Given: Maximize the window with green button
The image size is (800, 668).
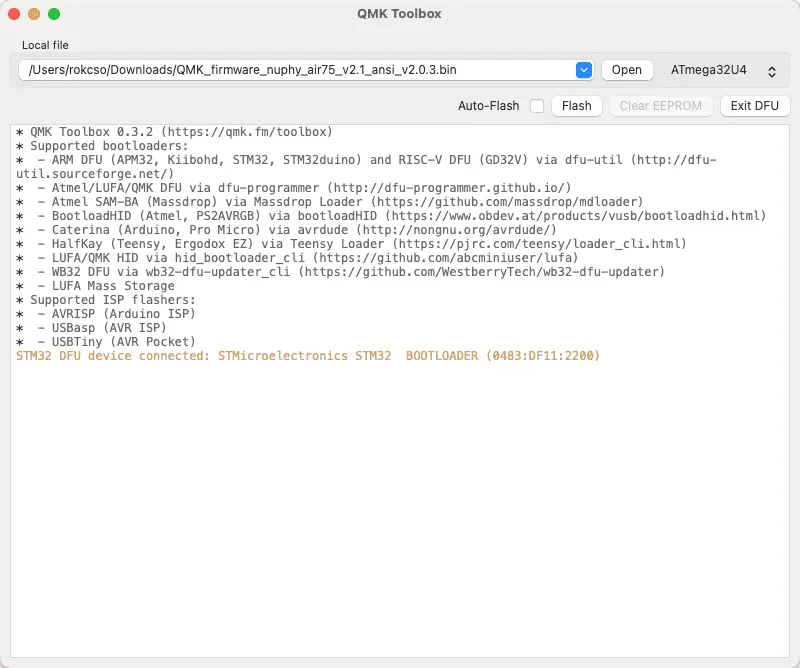Looking at the screenshot, I should tap(54, 14).
